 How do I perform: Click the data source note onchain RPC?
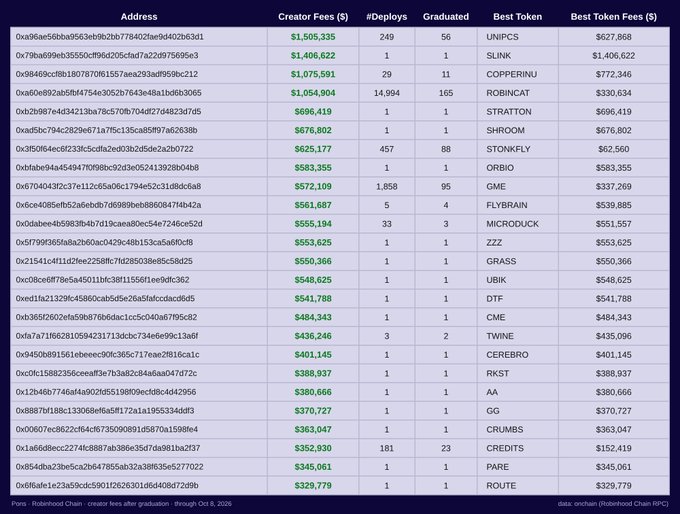[613, 503]
